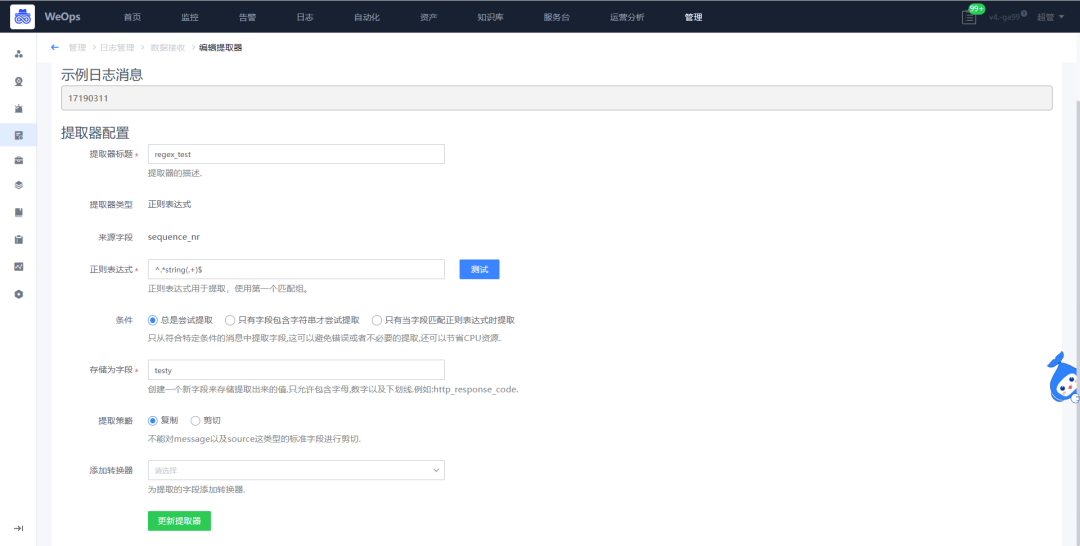
Task: Open 监控 in top navigation
Action: 189,17
